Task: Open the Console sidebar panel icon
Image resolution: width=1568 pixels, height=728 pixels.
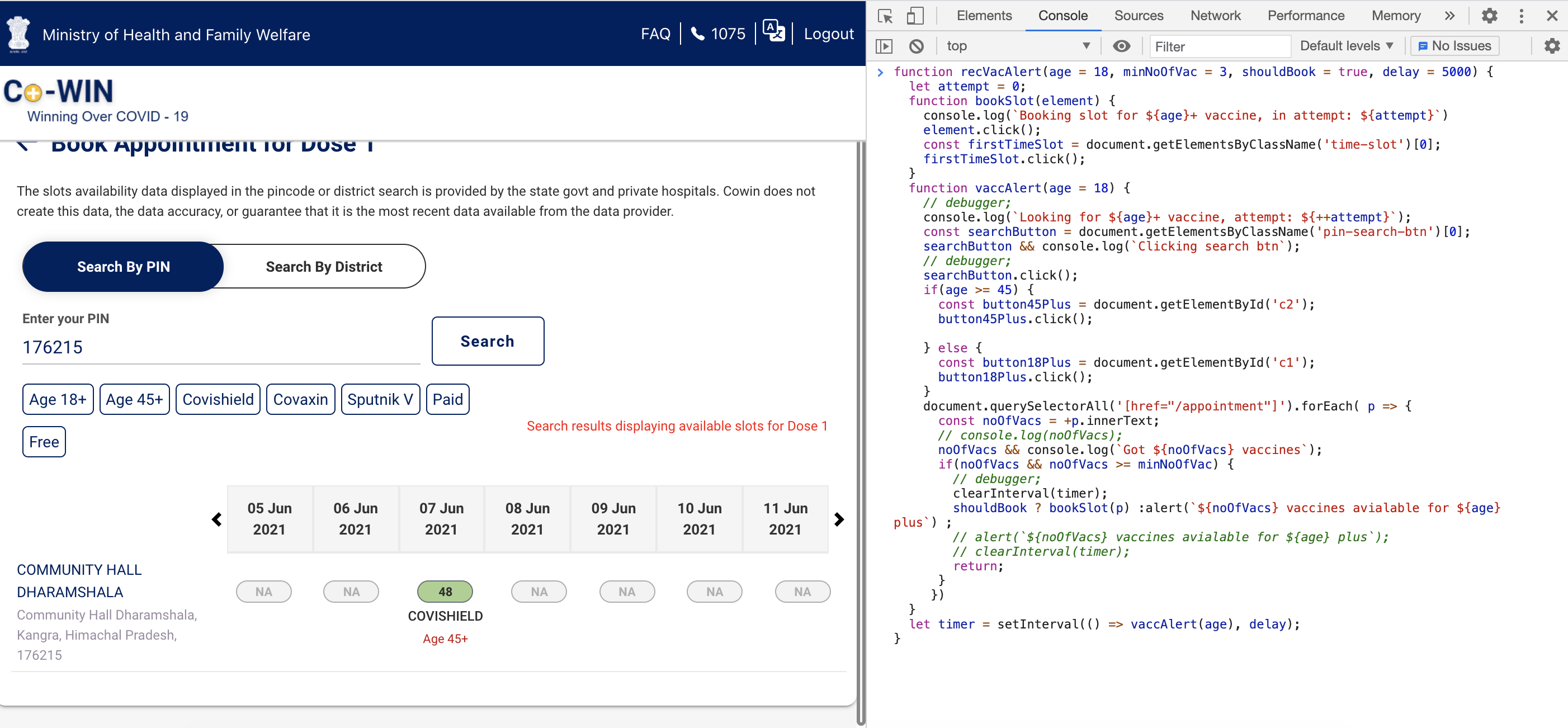Action: [x=885, y=46]
